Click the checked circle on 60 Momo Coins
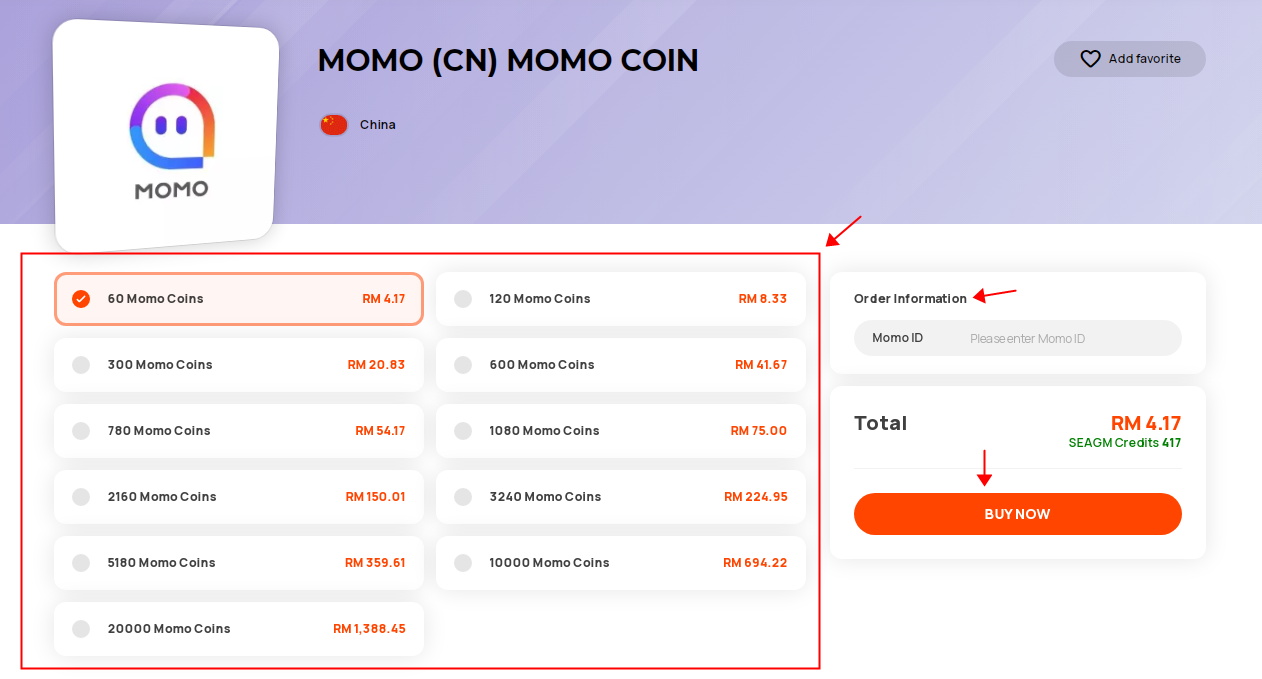This screenshot has height=679, width=1262. (81, 299)
